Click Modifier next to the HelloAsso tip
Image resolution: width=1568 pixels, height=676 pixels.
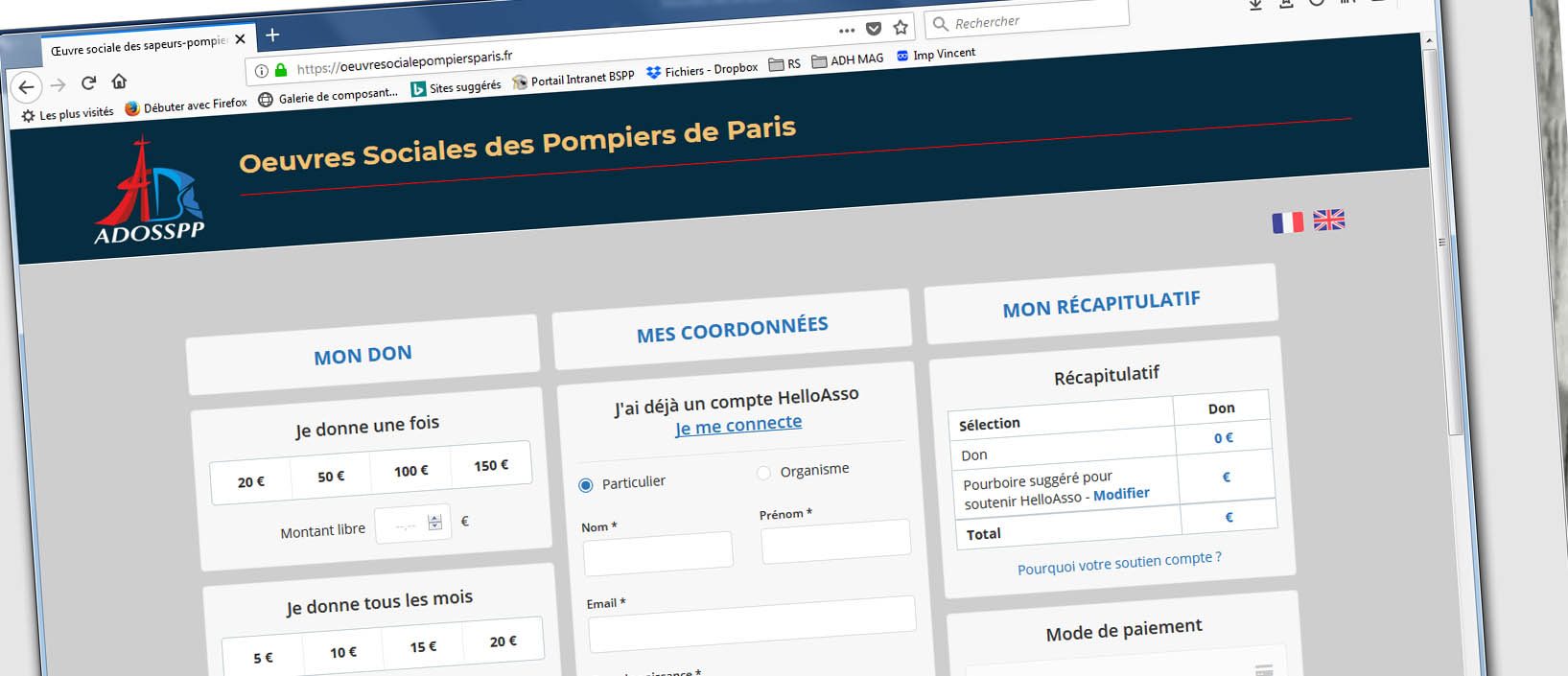pos(1121,494)
